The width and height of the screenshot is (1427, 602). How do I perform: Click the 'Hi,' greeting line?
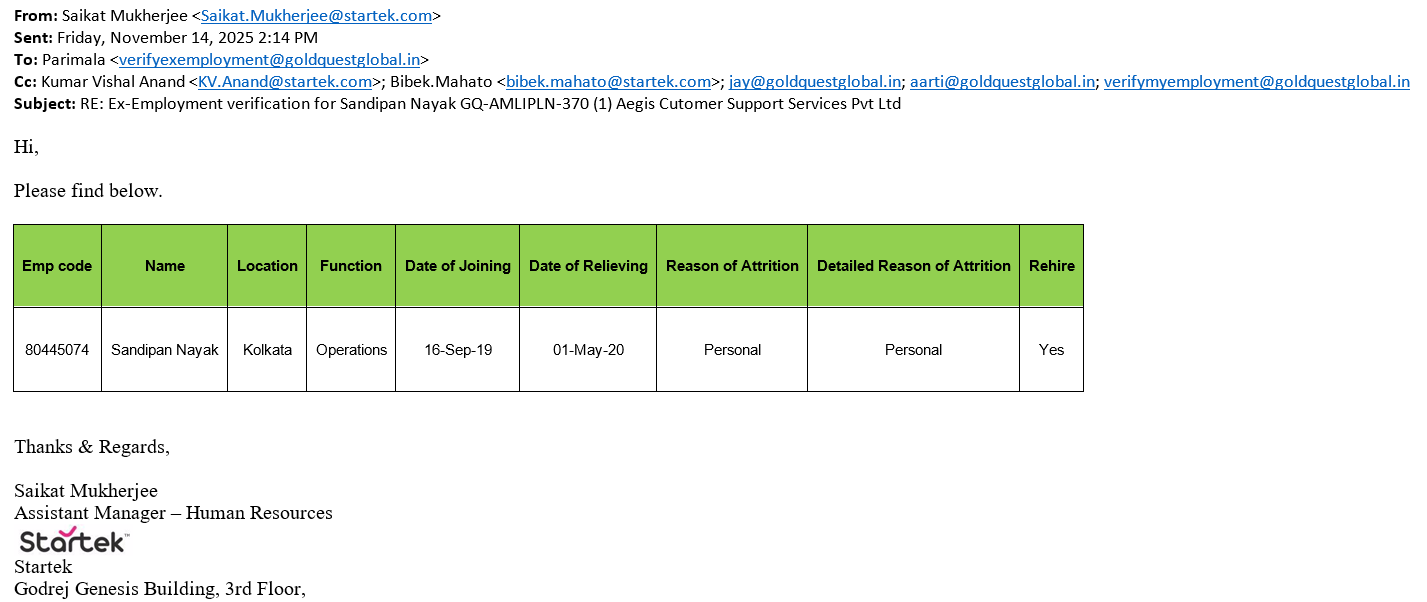(26, 147)
